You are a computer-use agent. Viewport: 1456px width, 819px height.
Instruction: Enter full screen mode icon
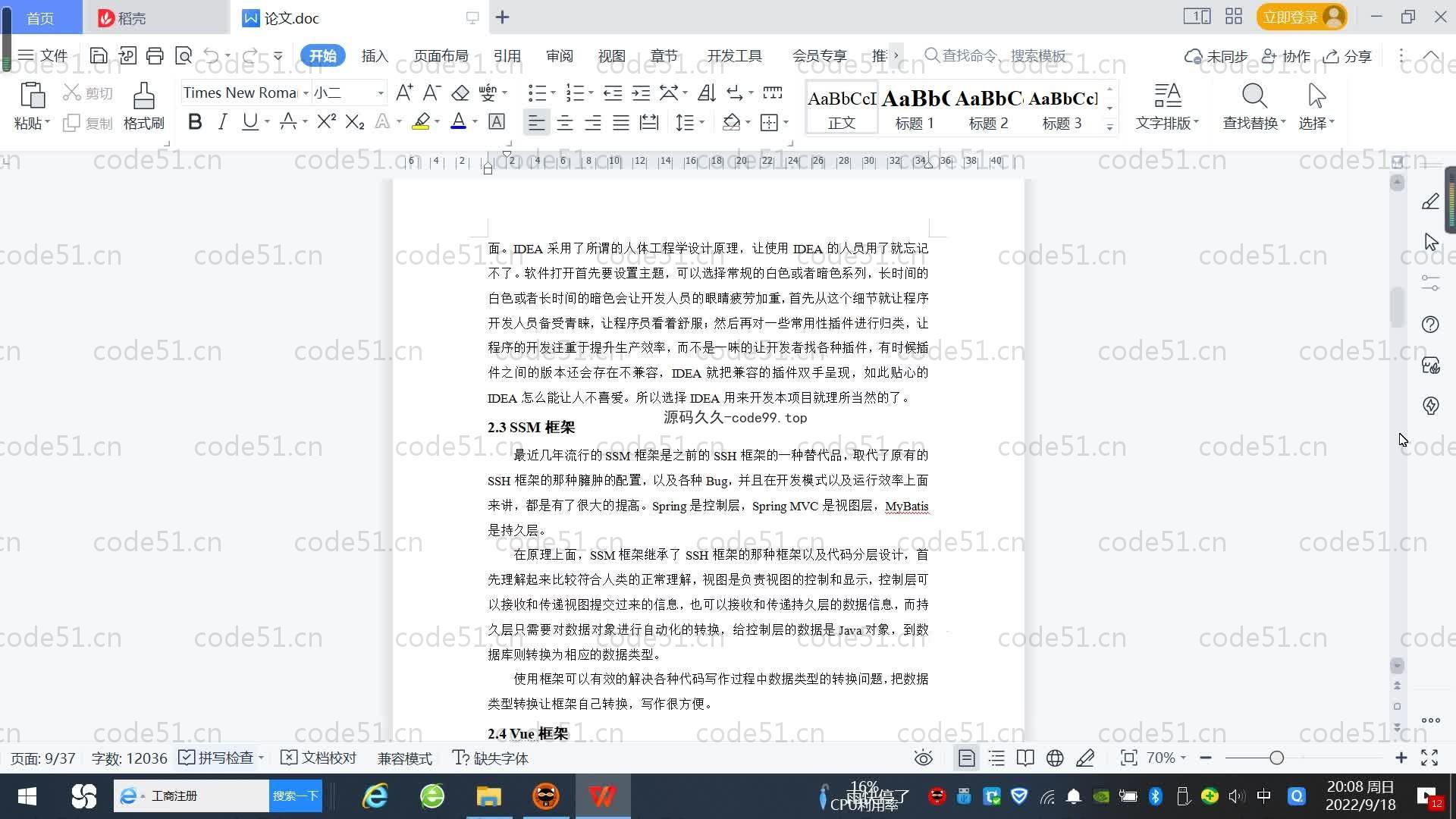[x=1429, y=758]
